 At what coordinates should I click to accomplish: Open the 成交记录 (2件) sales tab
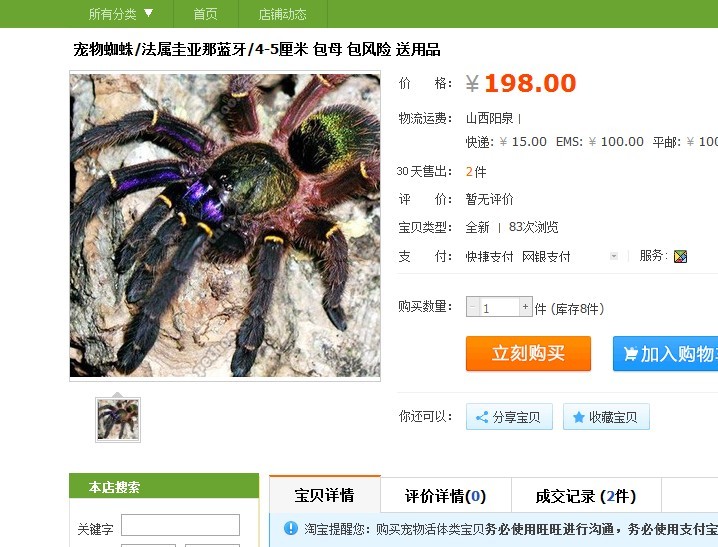pyautogui.click(x=586, y=496)
